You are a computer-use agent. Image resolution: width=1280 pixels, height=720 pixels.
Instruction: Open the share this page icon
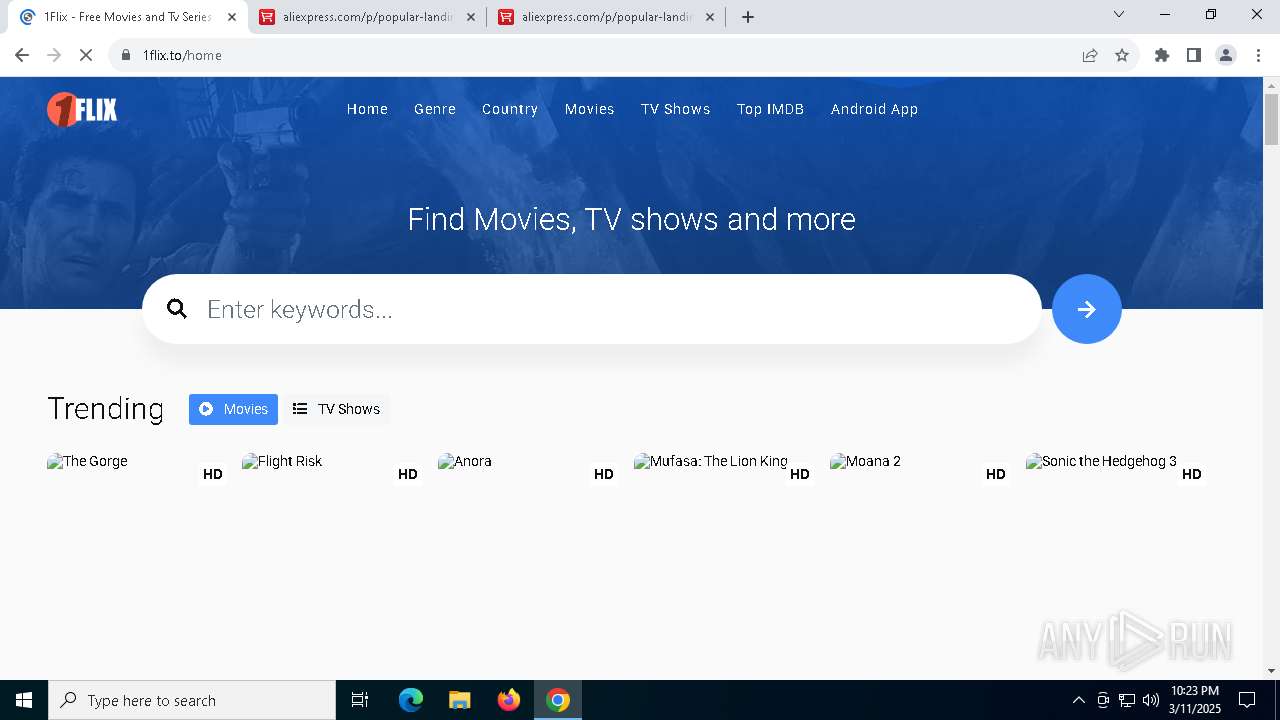(1090, 55)
